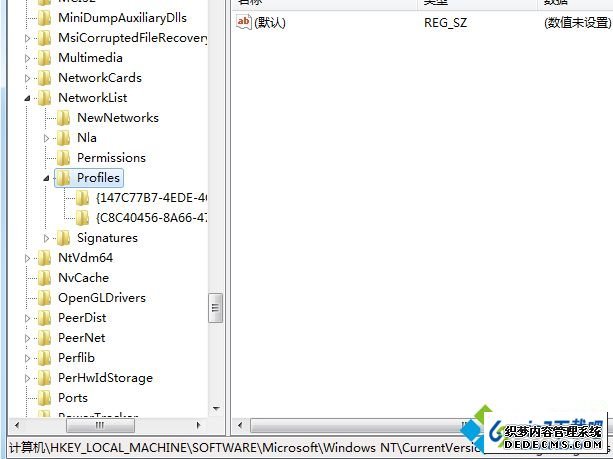This screenshot has height=459, width=613.
Task: Expand the NtVdm64 key
Action: click(28, 258)
